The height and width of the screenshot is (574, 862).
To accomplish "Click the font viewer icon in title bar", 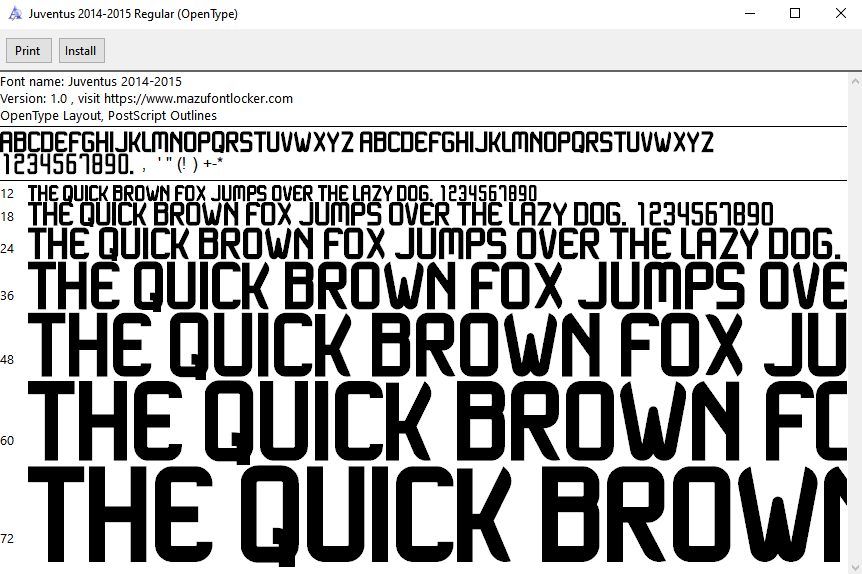I will coord(15,14).
